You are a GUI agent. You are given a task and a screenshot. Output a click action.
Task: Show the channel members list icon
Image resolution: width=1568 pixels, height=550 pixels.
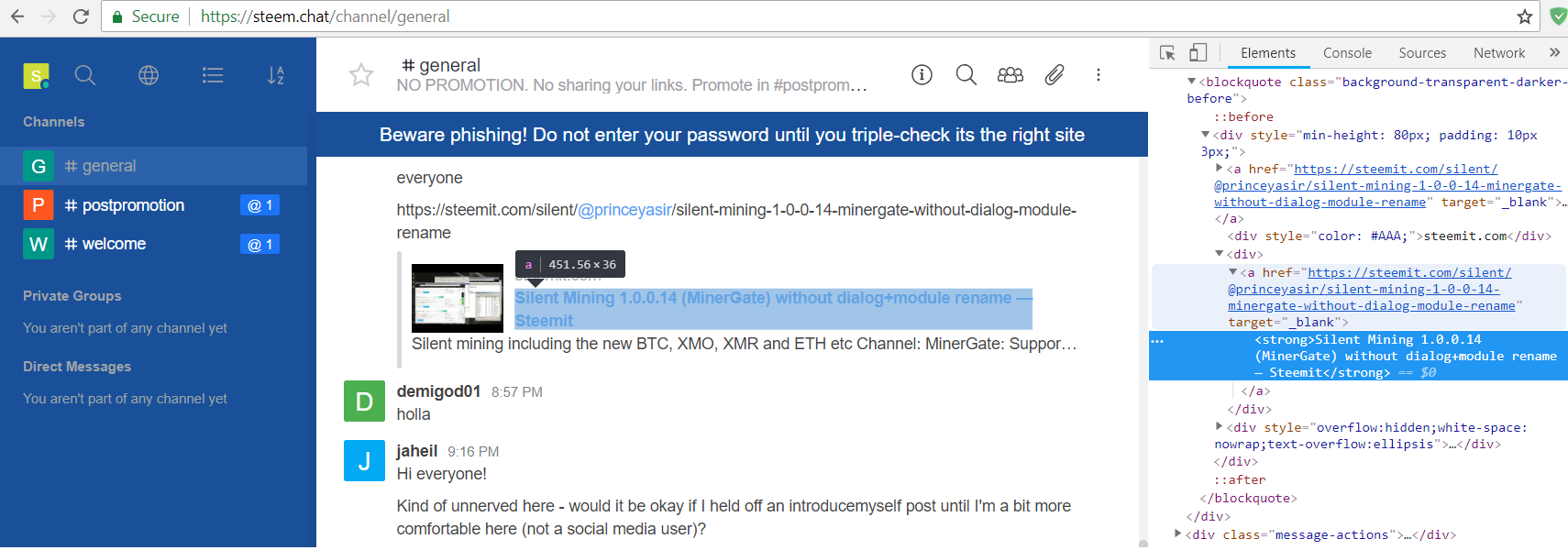pos(1010,74)
